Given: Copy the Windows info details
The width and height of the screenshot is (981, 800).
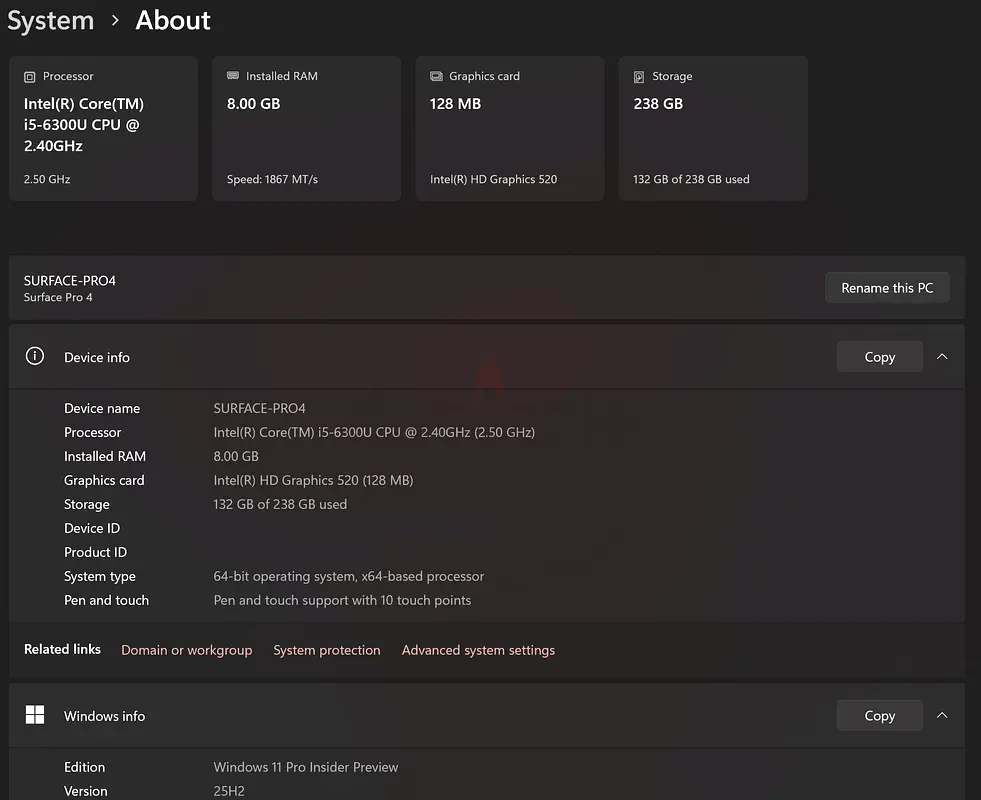Looking at the screenshot, I should (x=879, y=715).
